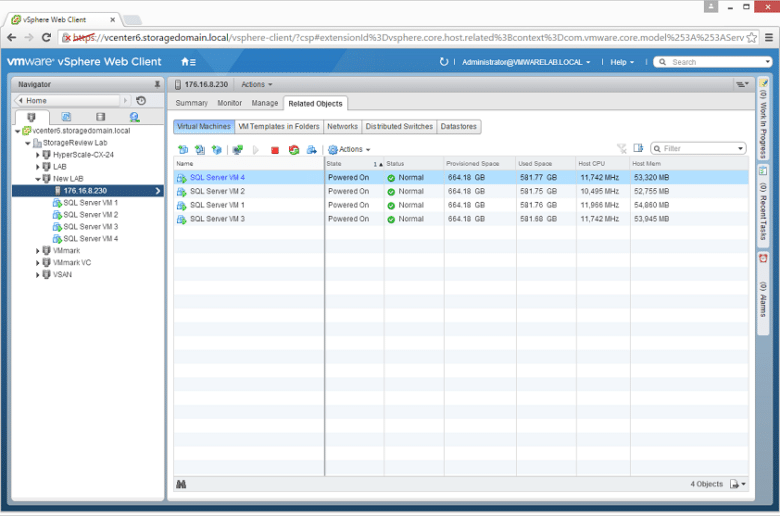Click the new virtual machine icon
780x516 pixels.
(x=183, y=149)
